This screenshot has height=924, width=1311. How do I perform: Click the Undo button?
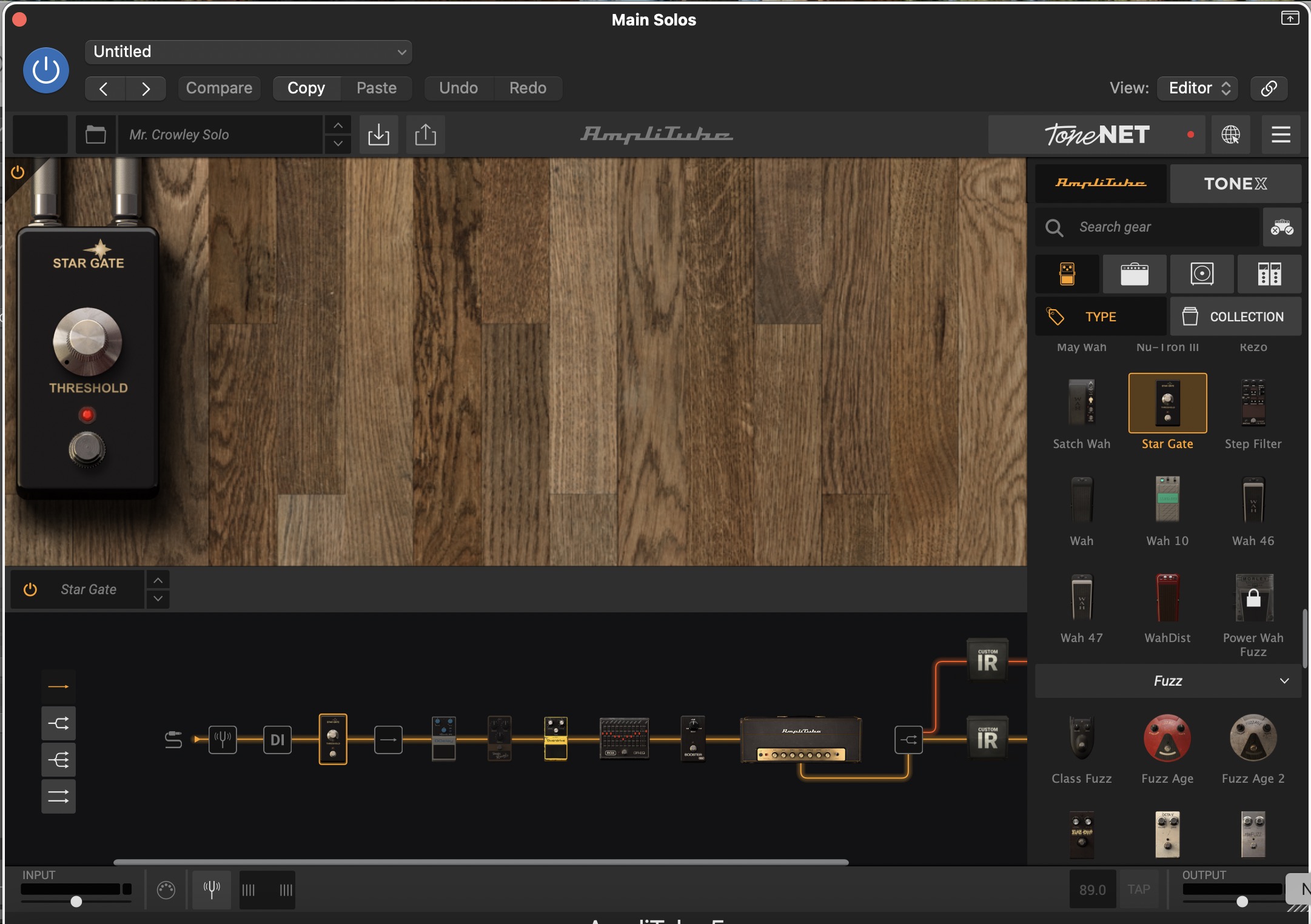click(458, 89)
